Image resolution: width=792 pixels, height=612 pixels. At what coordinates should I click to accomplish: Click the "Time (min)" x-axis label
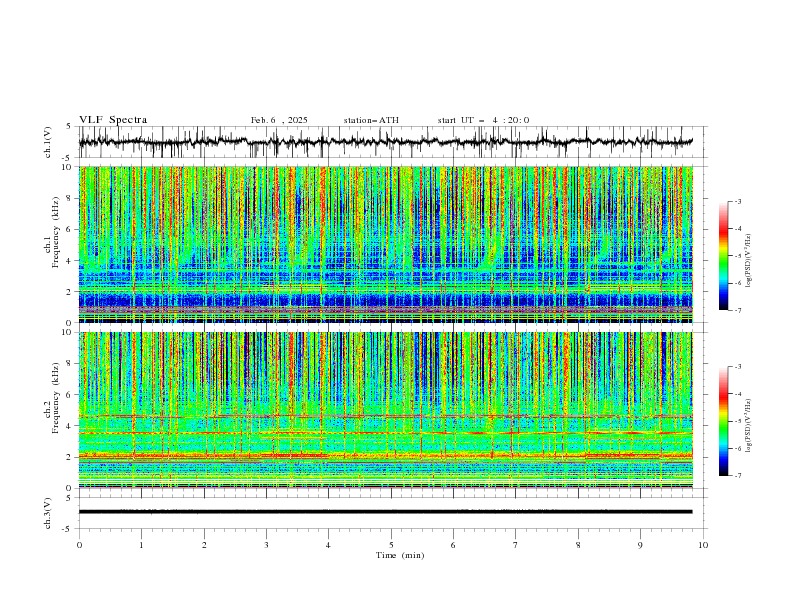coord(400,555)
